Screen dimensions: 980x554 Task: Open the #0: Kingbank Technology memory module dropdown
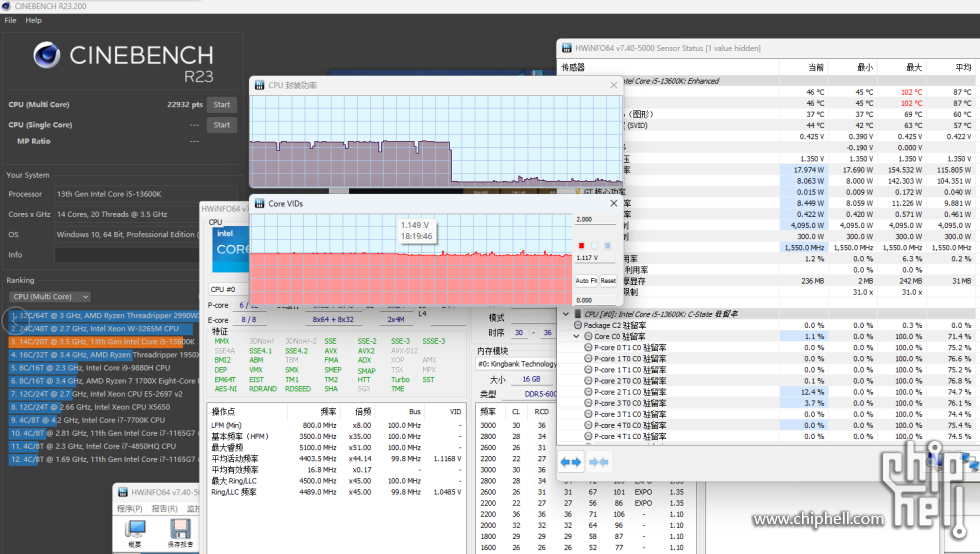pyautogui.click(x=516, y=364)
